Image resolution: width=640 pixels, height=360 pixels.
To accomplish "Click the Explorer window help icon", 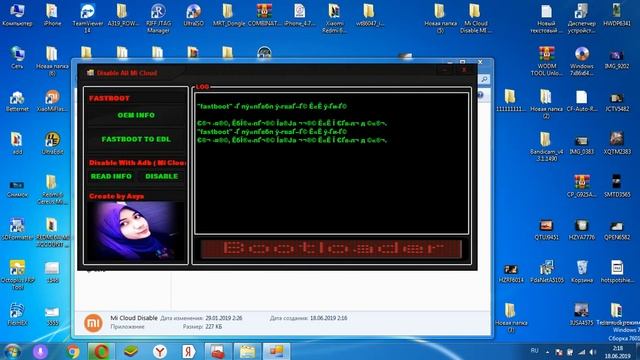I will tap(480, 95).
